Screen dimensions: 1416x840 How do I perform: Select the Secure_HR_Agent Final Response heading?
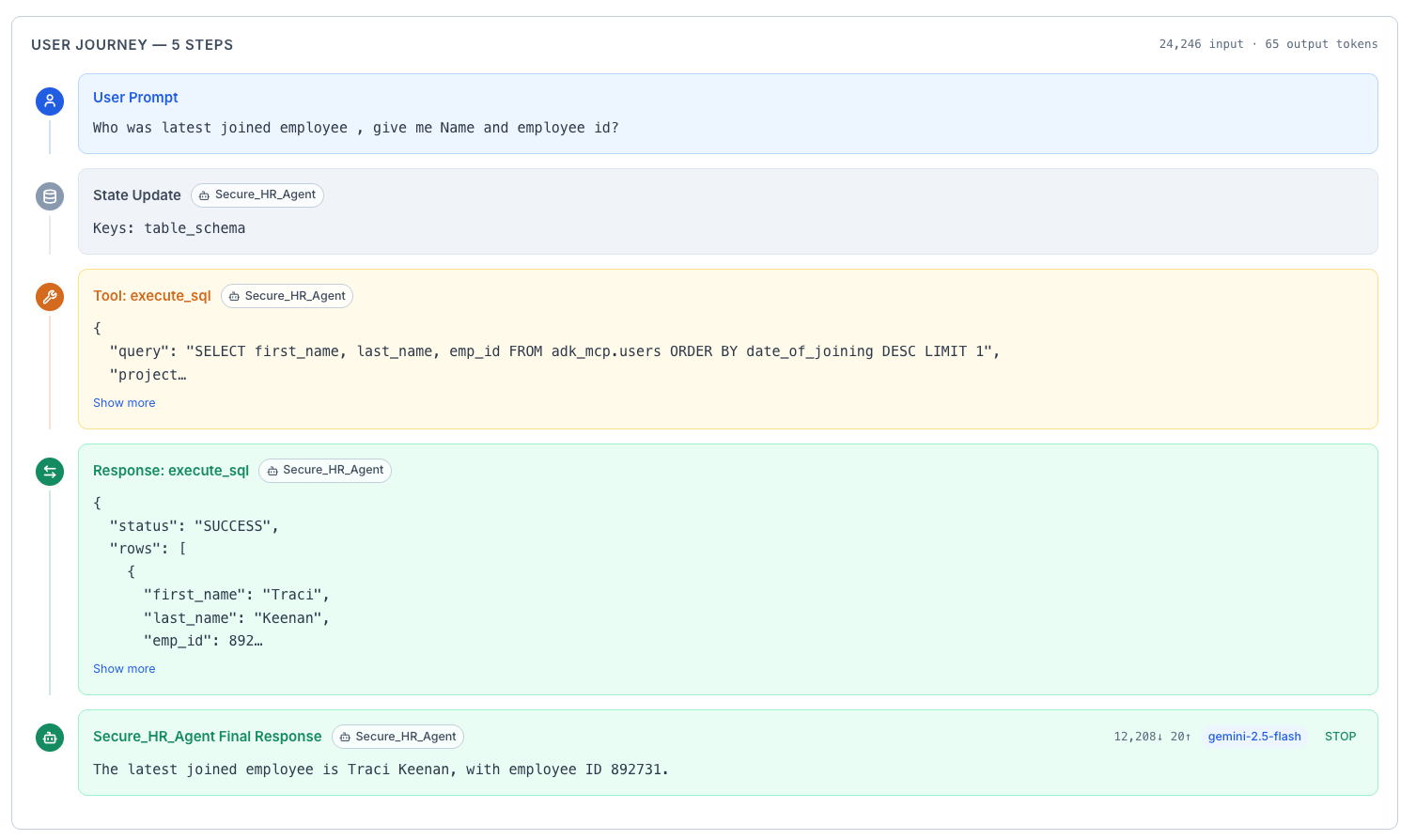click(x=207, y=737)
